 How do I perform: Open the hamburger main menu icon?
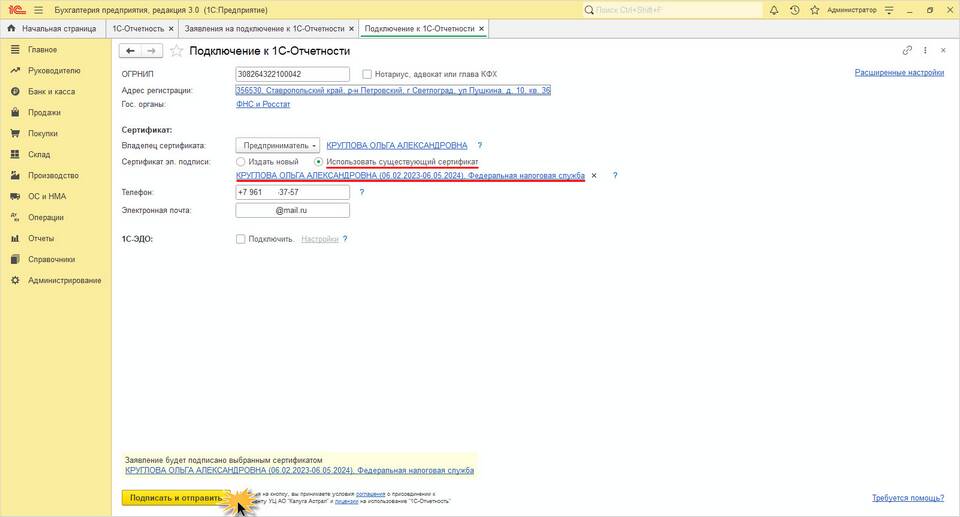click(38, 10)
